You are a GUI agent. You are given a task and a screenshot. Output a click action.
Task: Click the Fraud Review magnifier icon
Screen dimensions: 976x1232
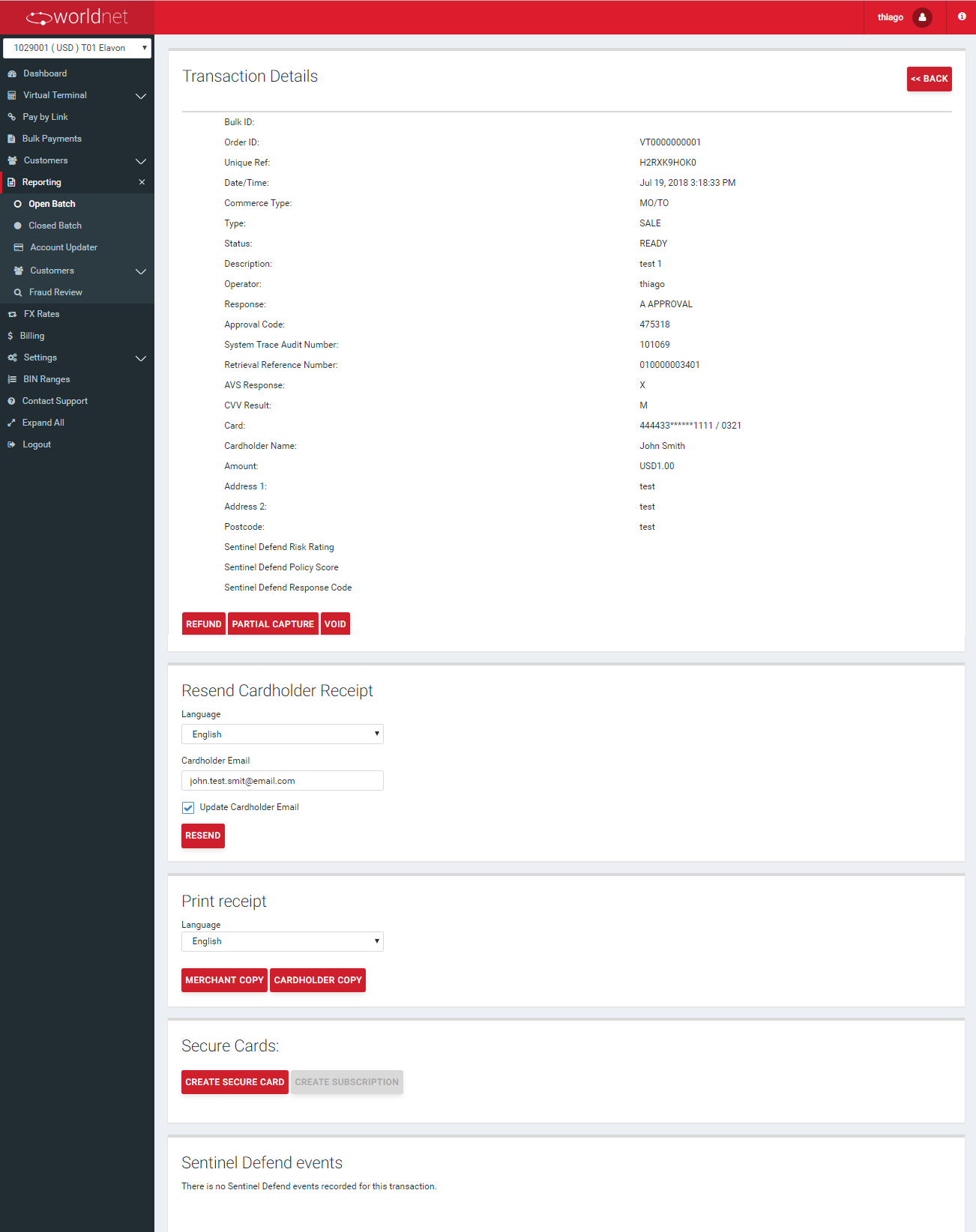pos(18,292)
